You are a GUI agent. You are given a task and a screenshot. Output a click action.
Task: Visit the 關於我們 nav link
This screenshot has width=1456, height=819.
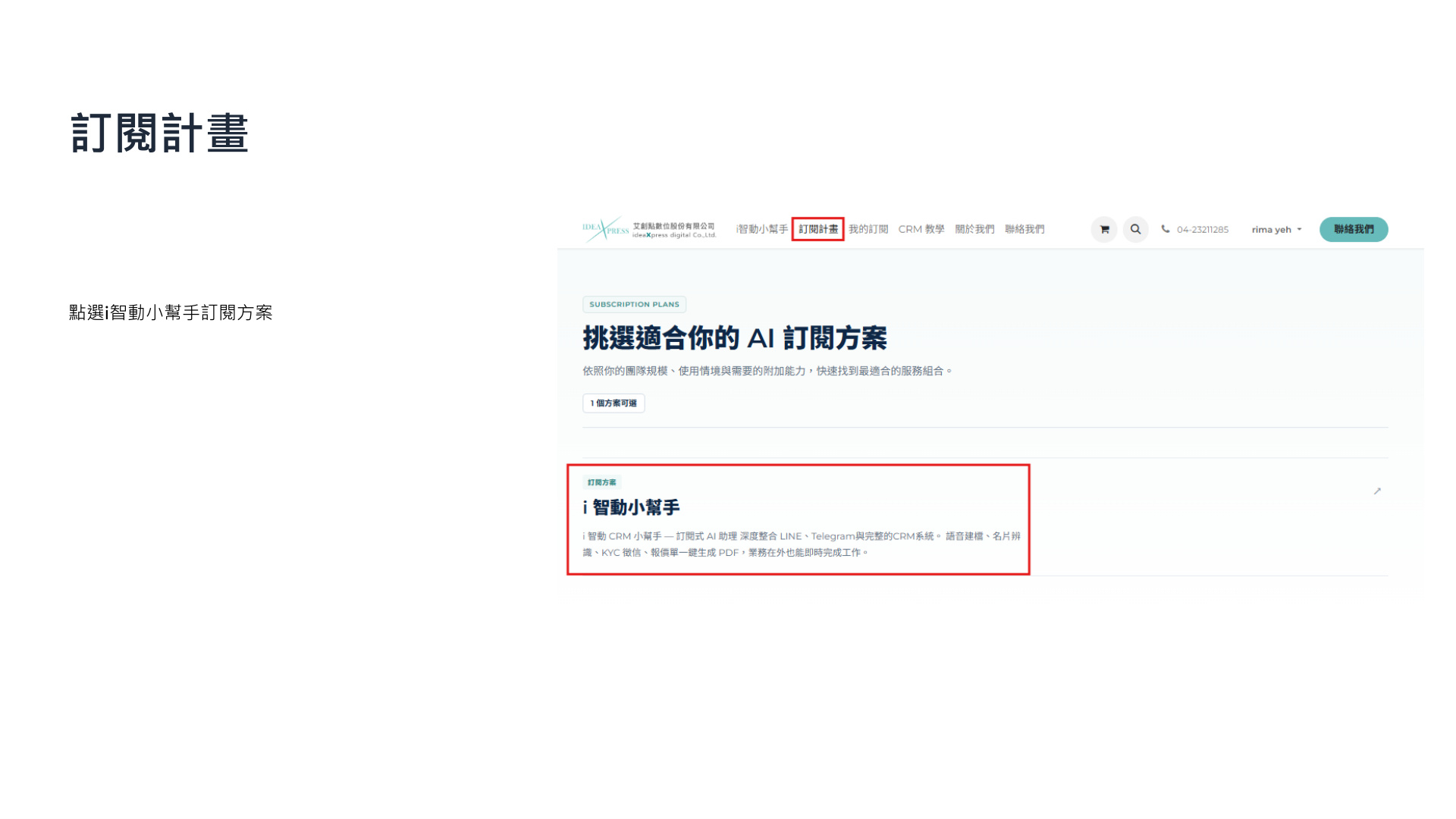coord(974,229)
